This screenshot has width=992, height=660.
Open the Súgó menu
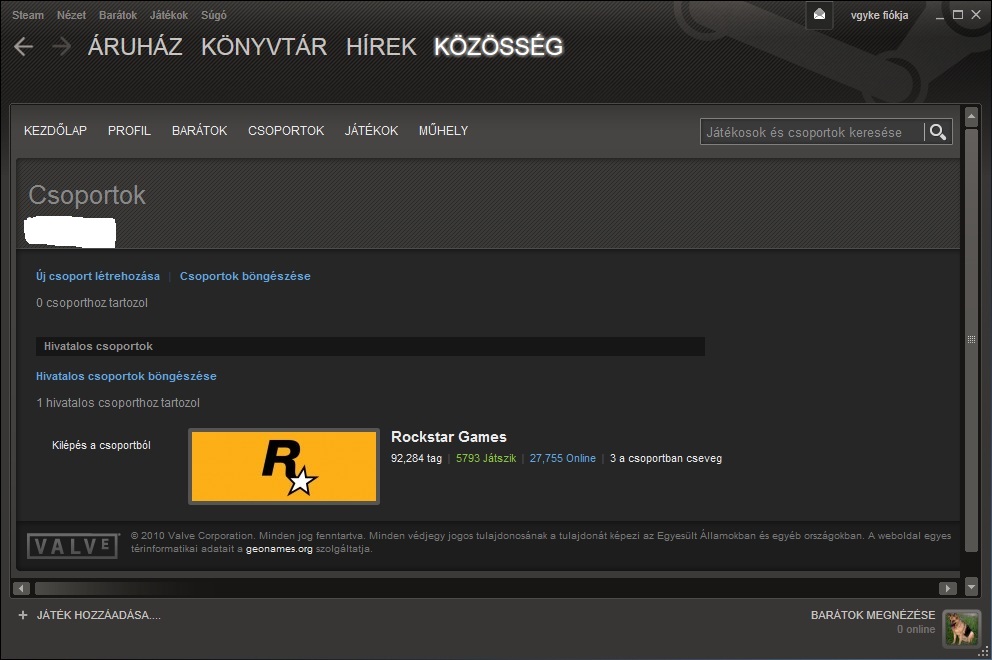214,15
